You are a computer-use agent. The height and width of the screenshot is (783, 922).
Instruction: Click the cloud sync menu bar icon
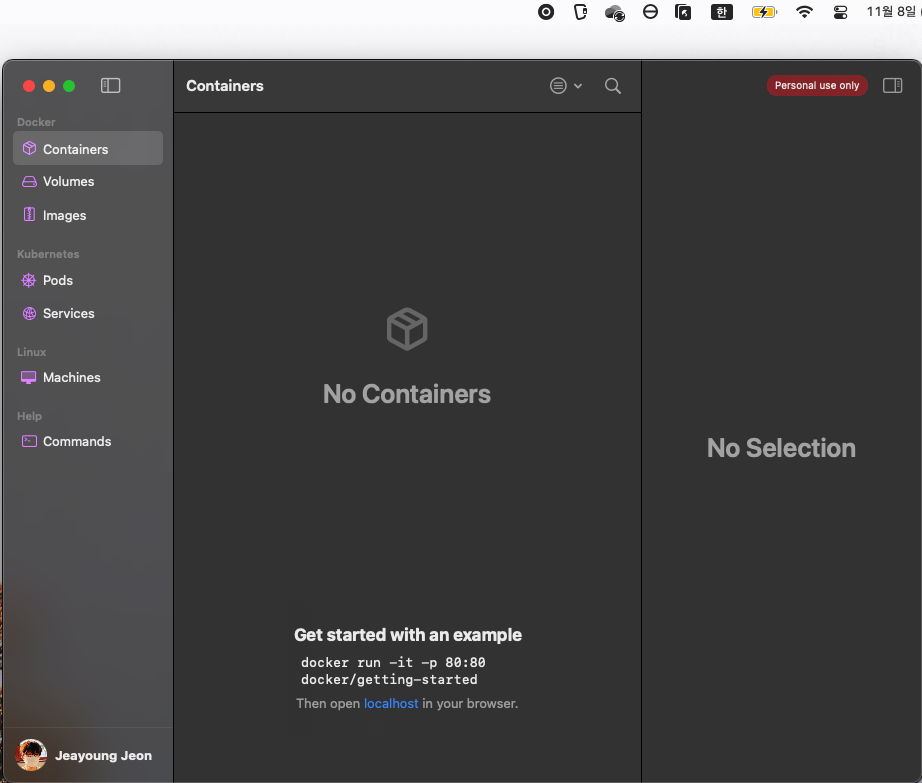coord(614,12)
